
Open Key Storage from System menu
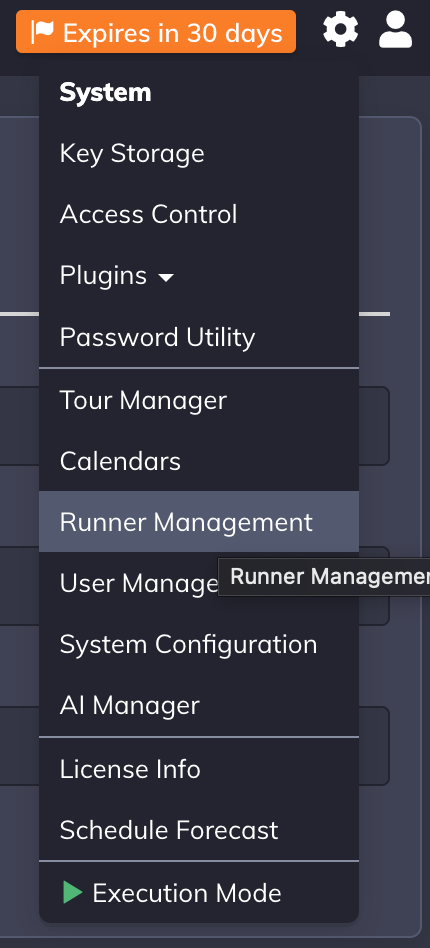(199, 154)
